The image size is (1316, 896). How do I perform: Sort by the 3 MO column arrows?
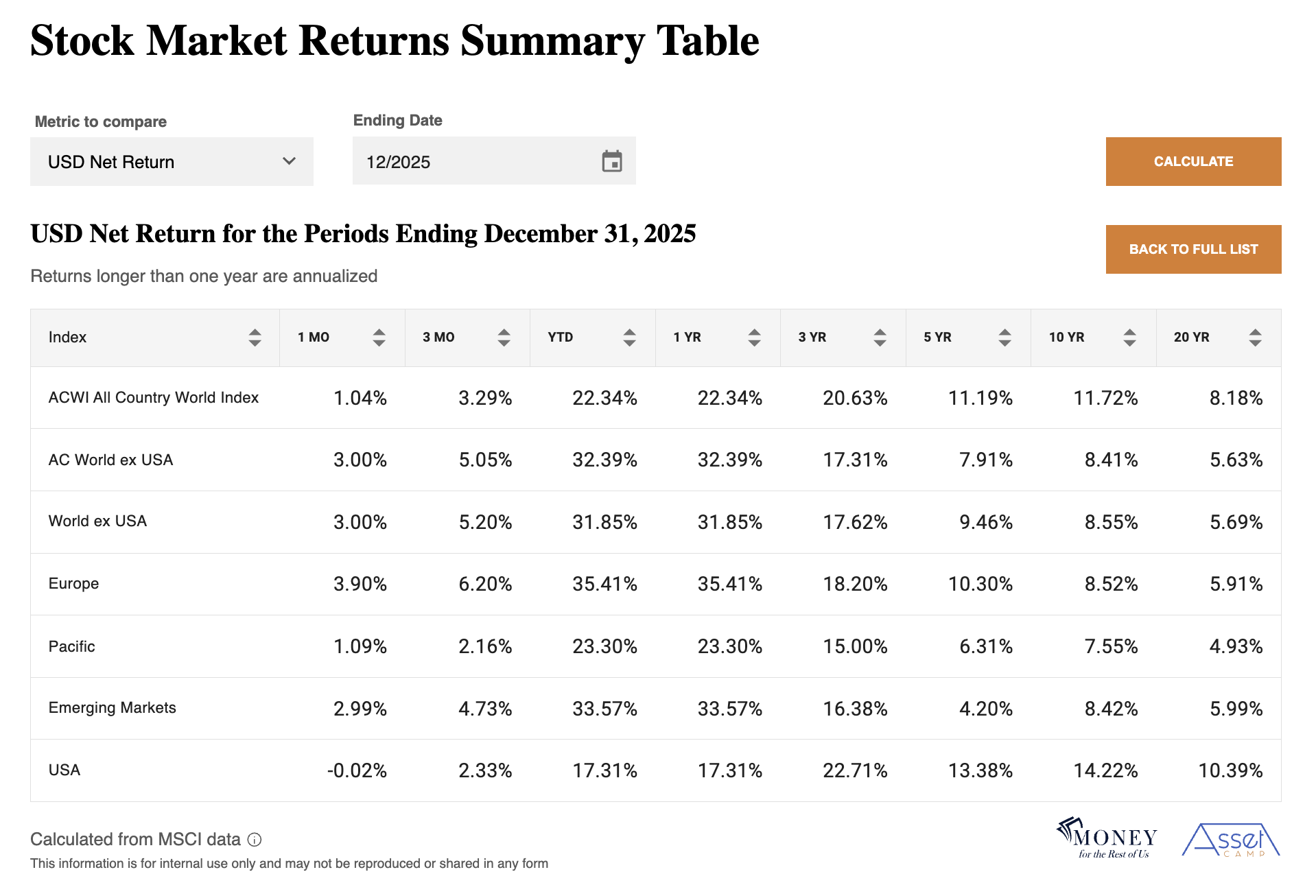point(504,338)
